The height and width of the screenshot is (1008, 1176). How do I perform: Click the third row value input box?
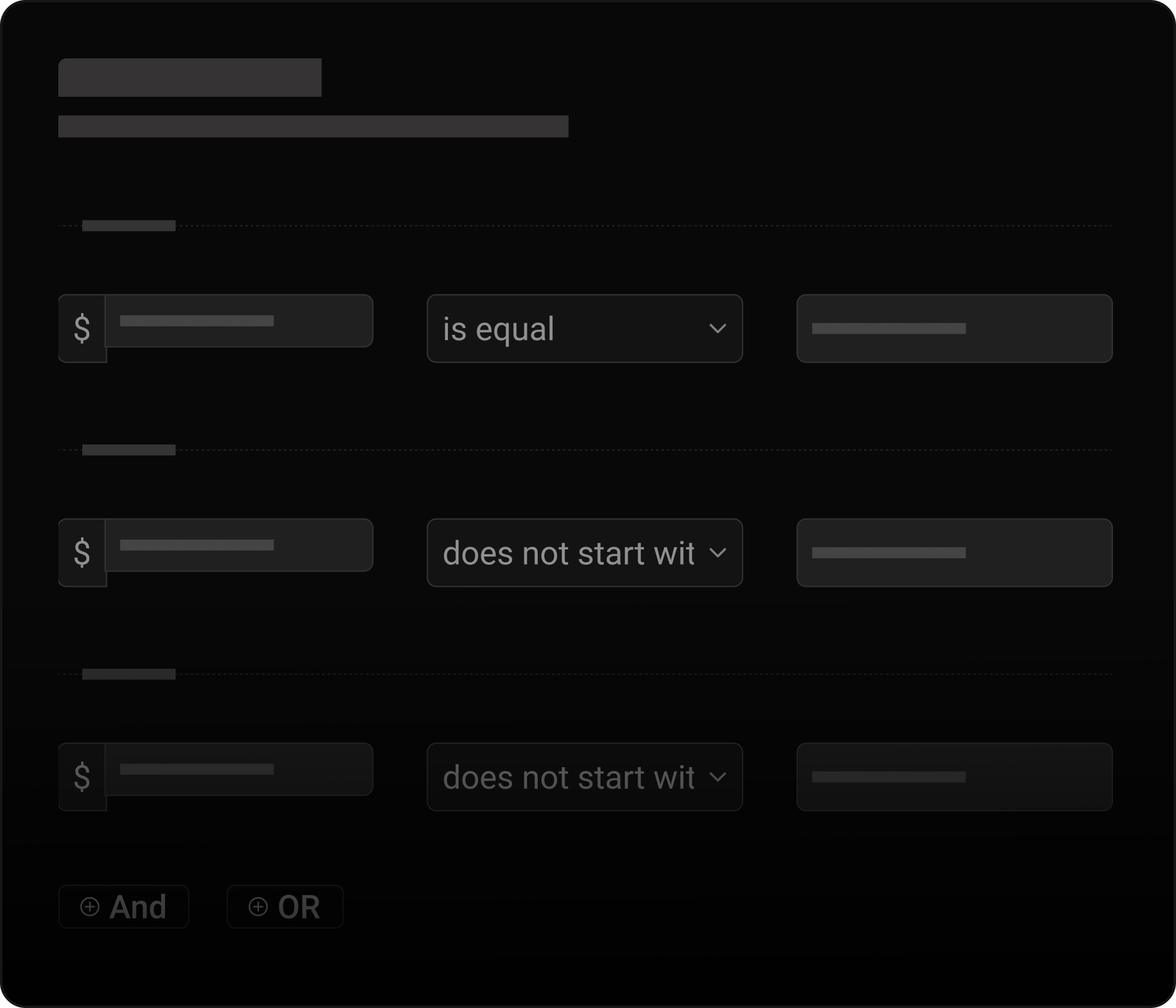tap(954, 777)
